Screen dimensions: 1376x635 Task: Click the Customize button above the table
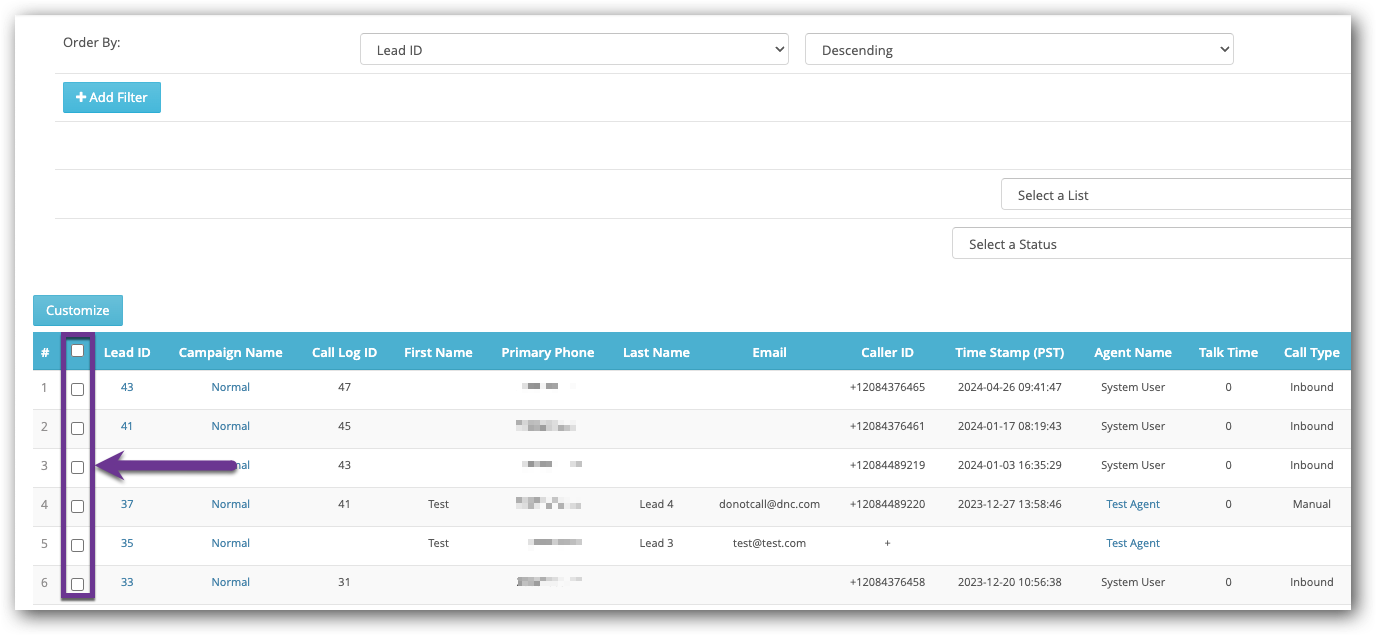[77, 310]
